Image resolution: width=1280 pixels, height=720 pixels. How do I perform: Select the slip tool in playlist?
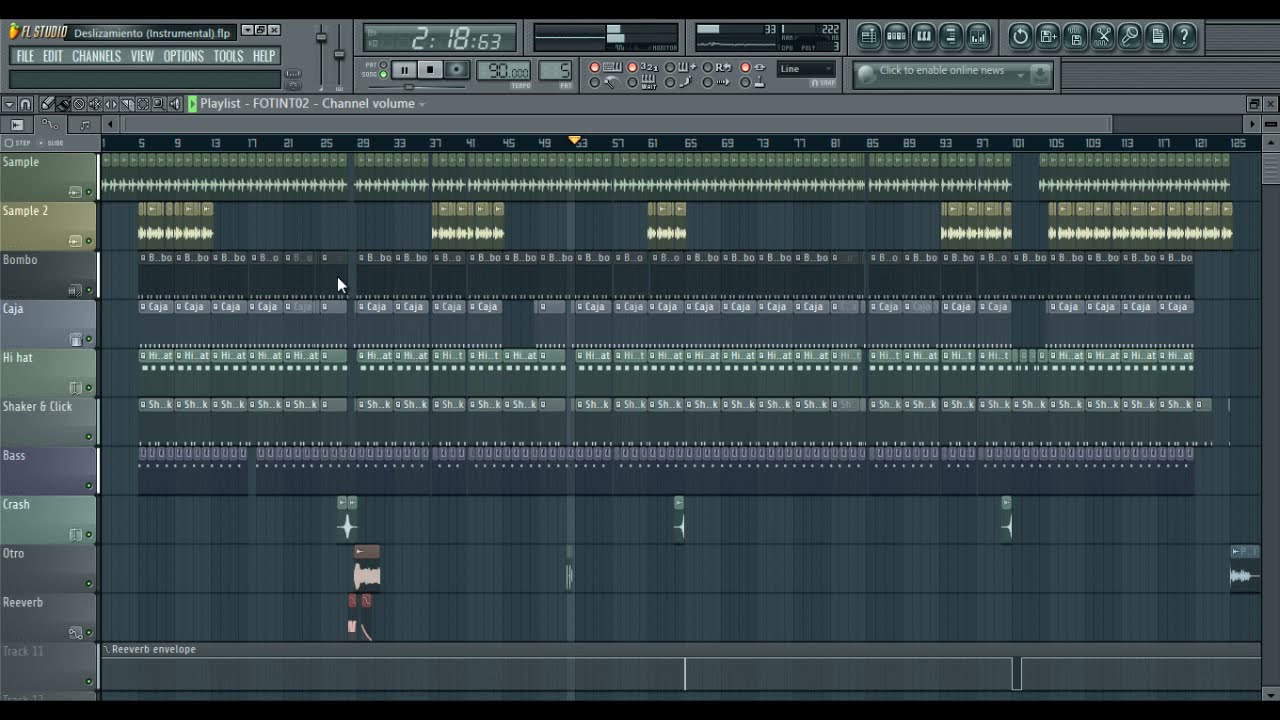pos(111,104)
